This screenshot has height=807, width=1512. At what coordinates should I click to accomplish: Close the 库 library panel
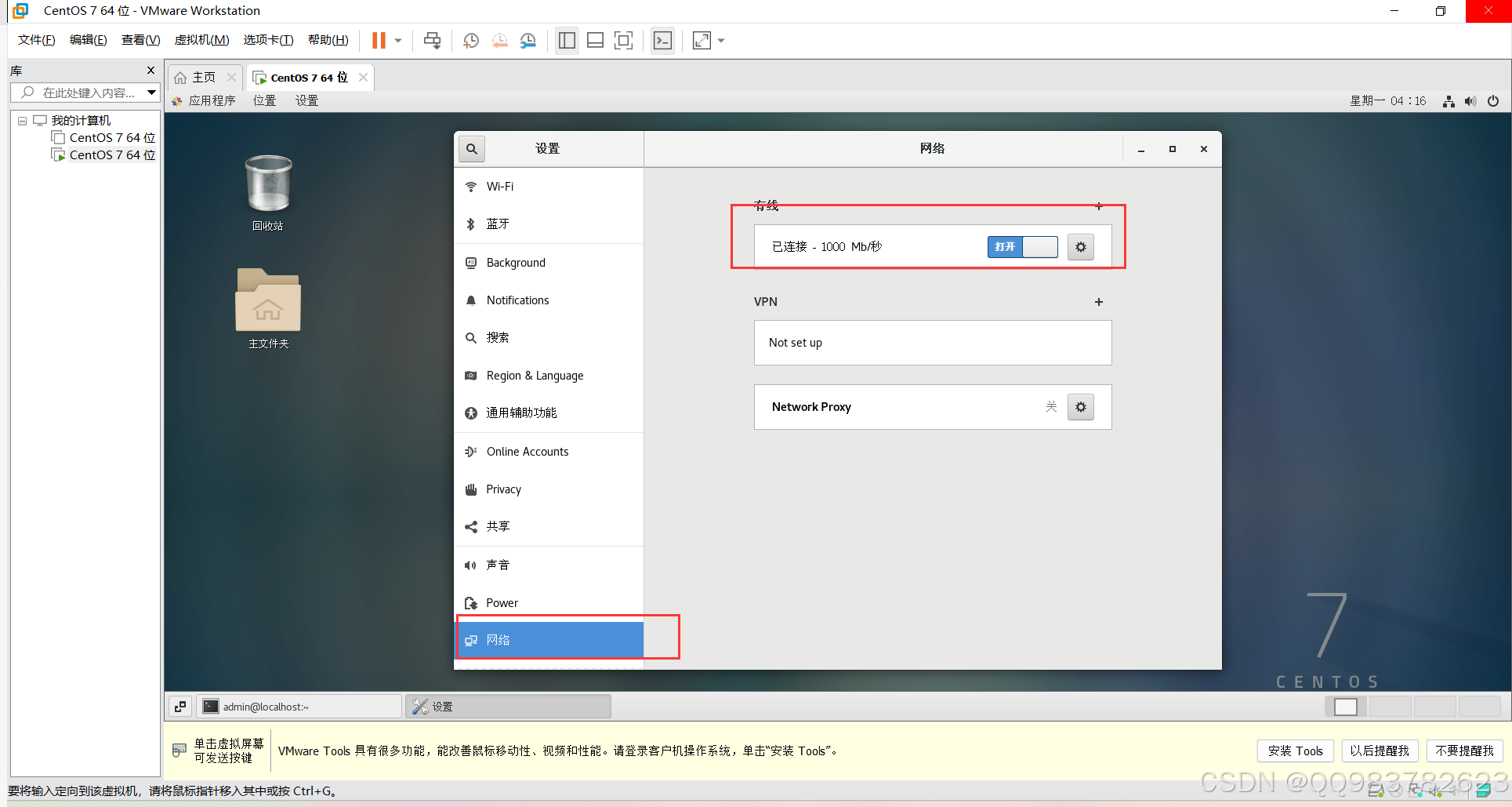151,71
